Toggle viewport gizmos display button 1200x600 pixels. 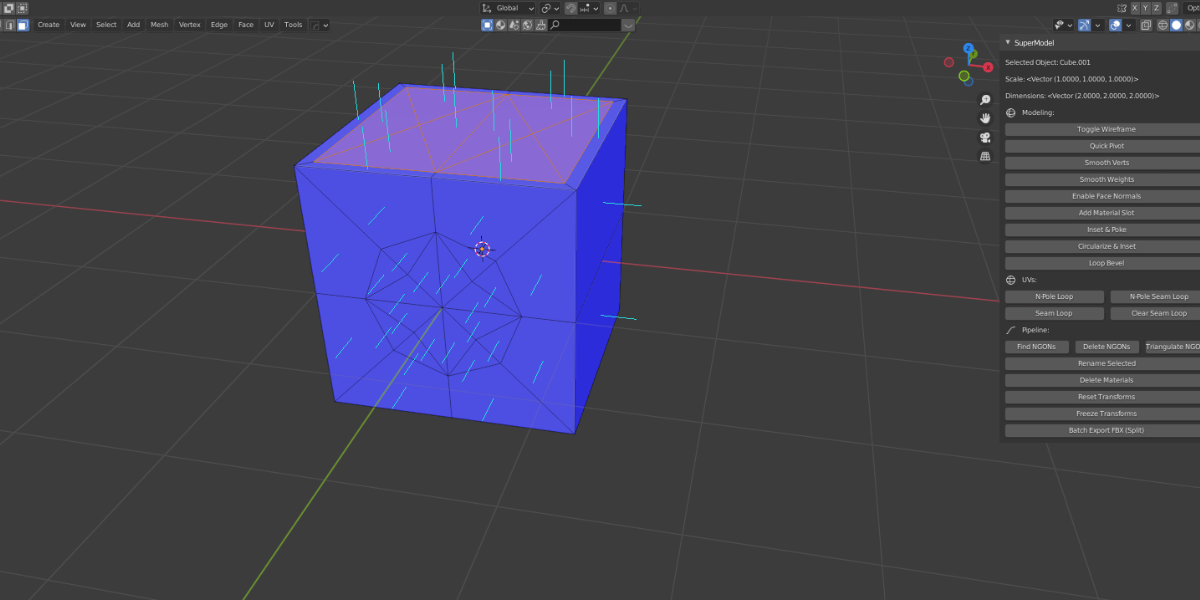[x=1084, y=25]
